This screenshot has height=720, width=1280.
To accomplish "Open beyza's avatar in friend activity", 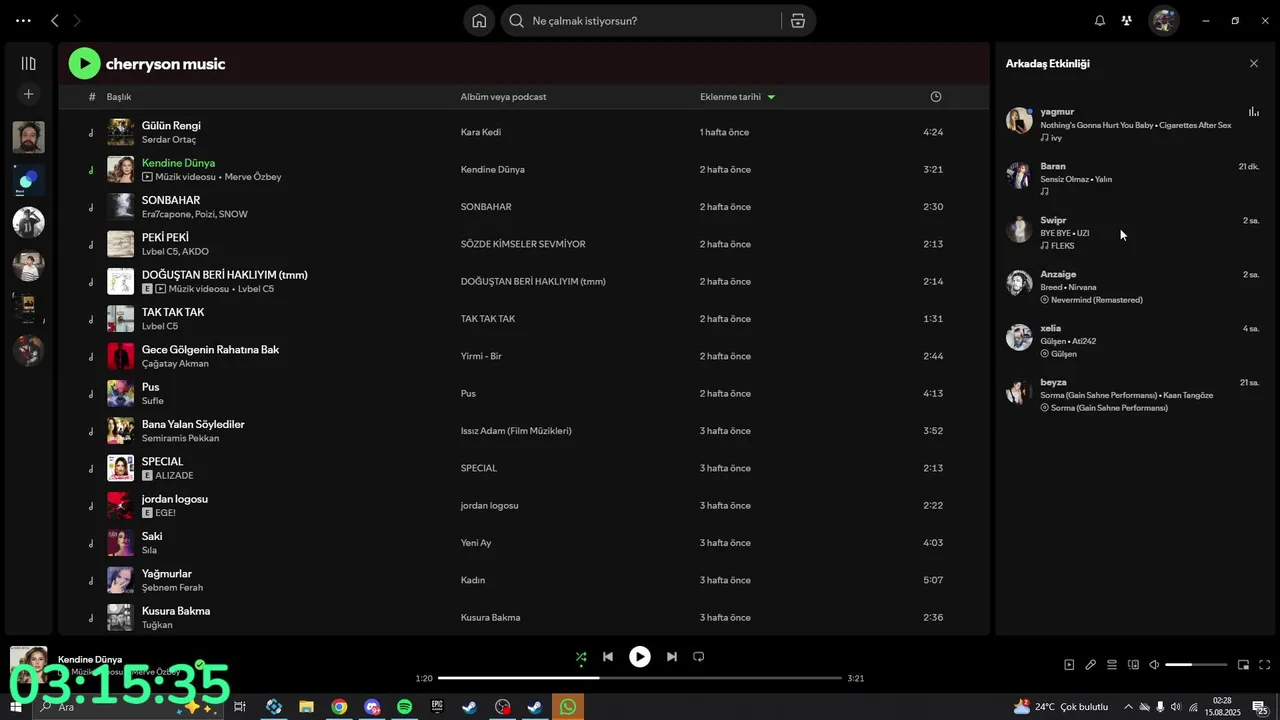I will [x=1019, y=391].
